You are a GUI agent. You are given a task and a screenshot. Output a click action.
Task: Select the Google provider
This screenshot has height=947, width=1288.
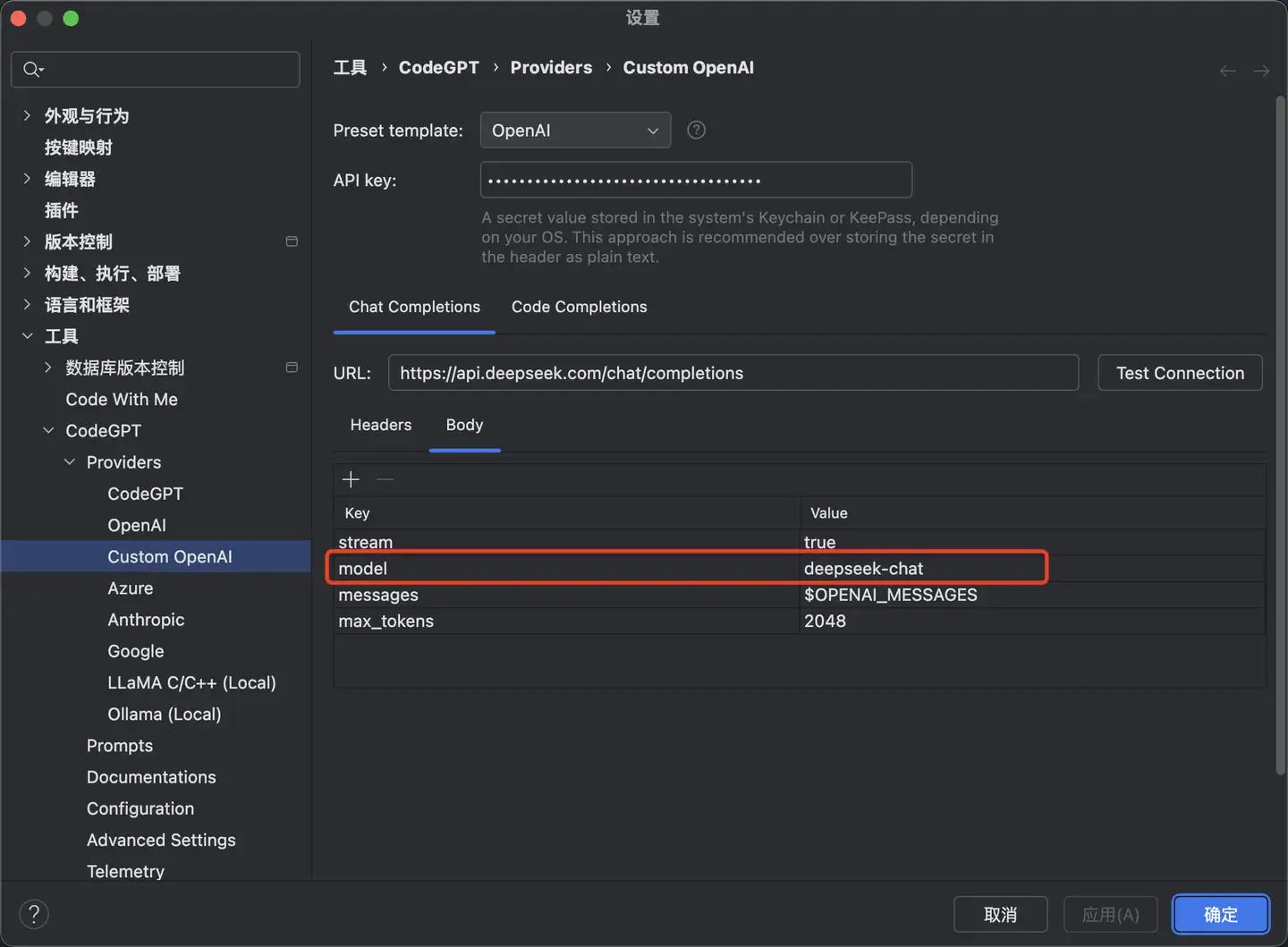[136, 651]
